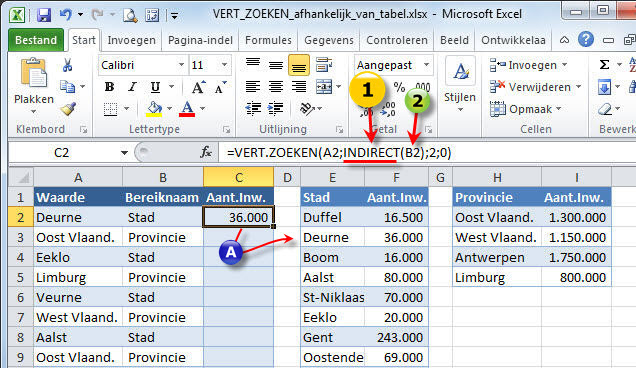Click the Insert Function fx icon
636x368 pixels.
pos(206,153)
